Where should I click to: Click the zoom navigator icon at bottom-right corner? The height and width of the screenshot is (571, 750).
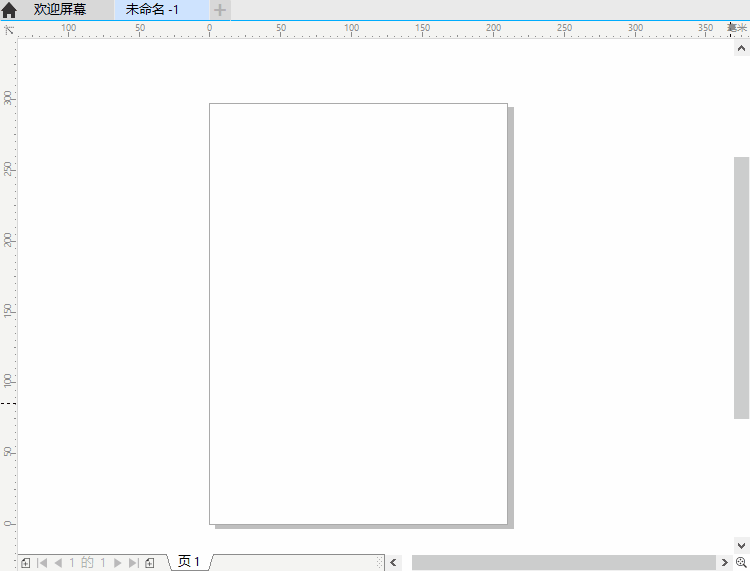click(741, 563)
